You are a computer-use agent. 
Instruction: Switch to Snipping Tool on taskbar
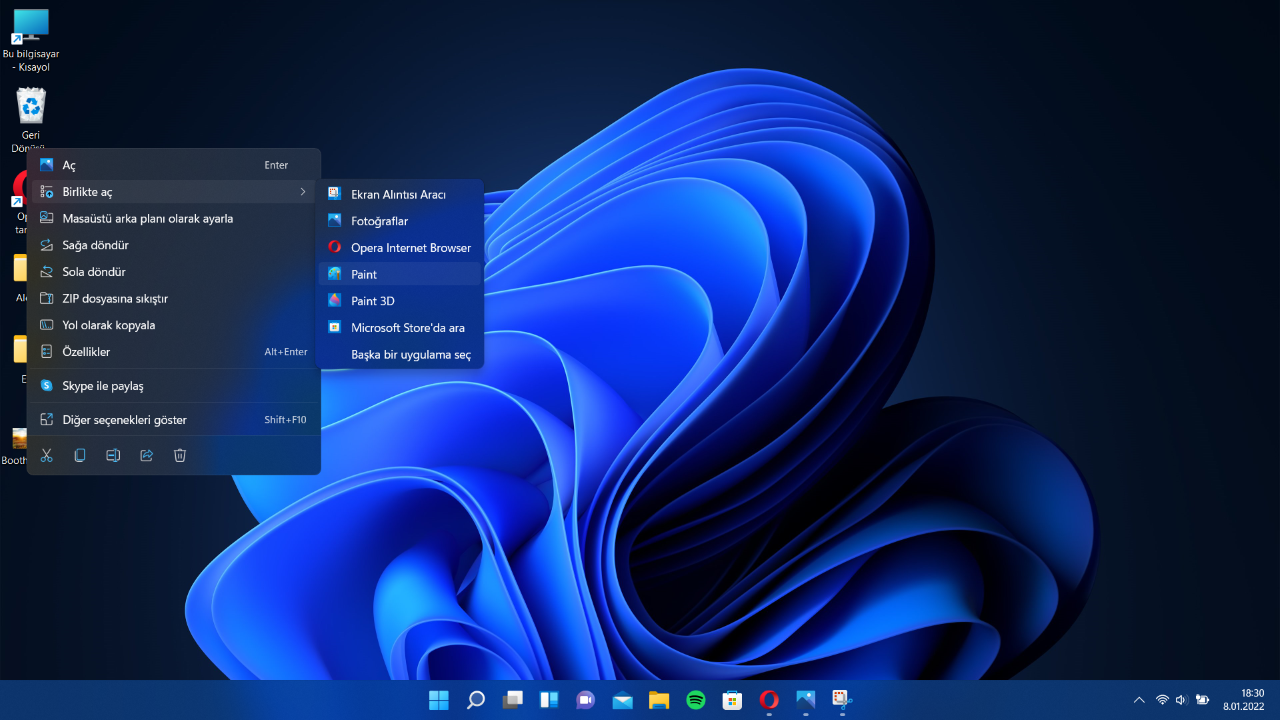pyautogui.click(x=842, y=700)
